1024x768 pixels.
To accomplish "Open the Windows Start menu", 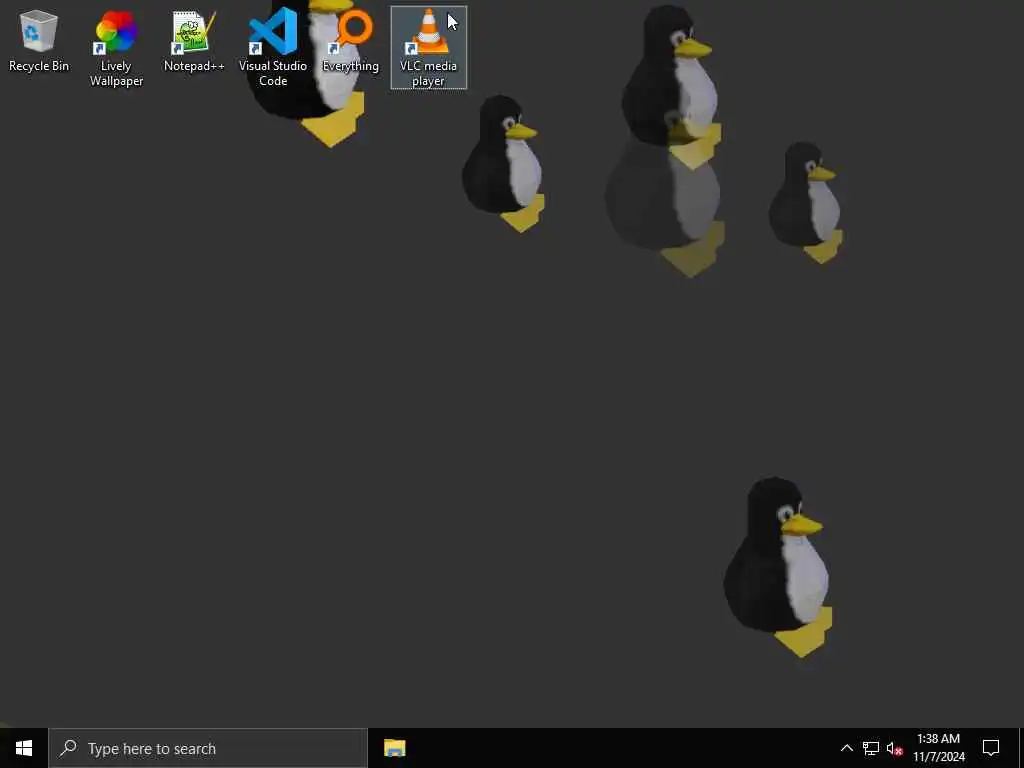I will click(24, 748).
